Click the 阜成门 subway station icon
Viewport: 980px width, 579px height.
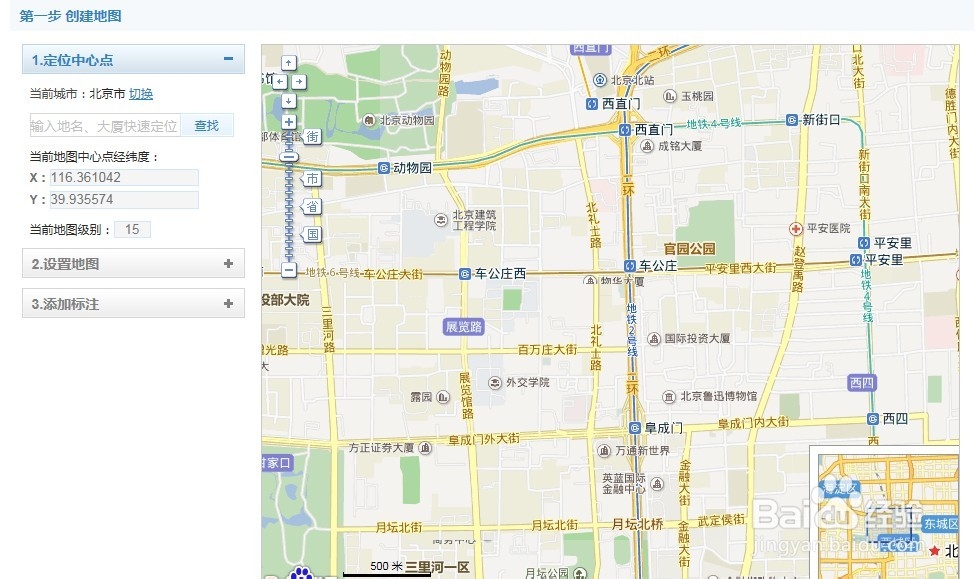[635, 428]
